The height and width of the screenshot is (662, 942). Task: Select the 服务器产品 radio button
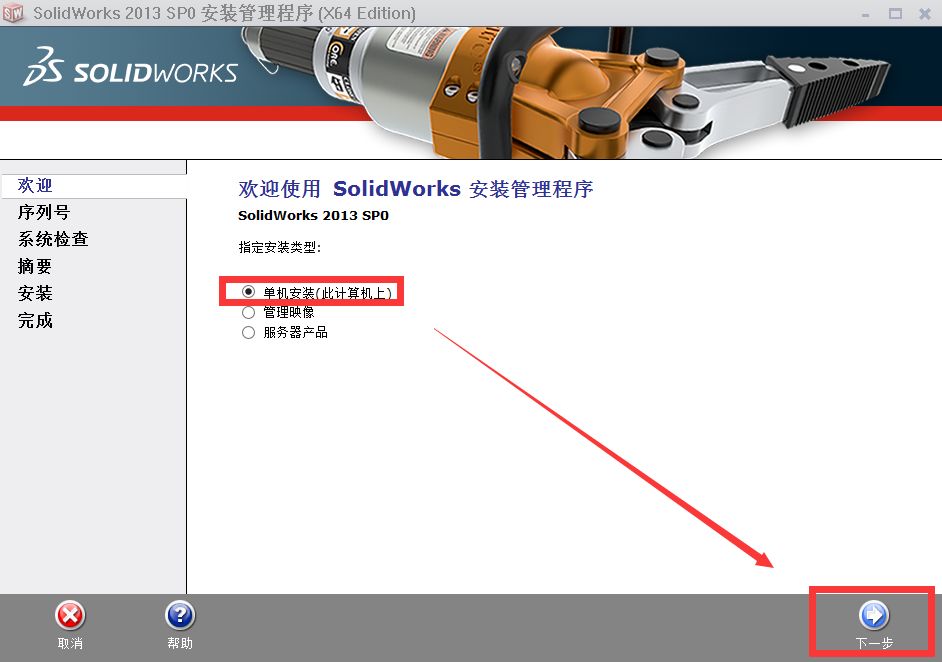click(248, 332)
